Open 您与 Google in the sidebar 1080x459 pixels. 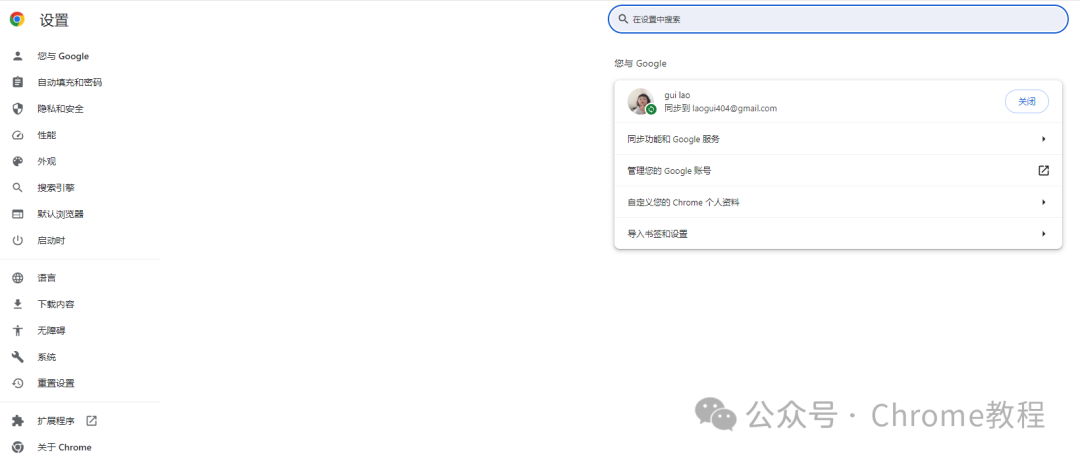63,57
